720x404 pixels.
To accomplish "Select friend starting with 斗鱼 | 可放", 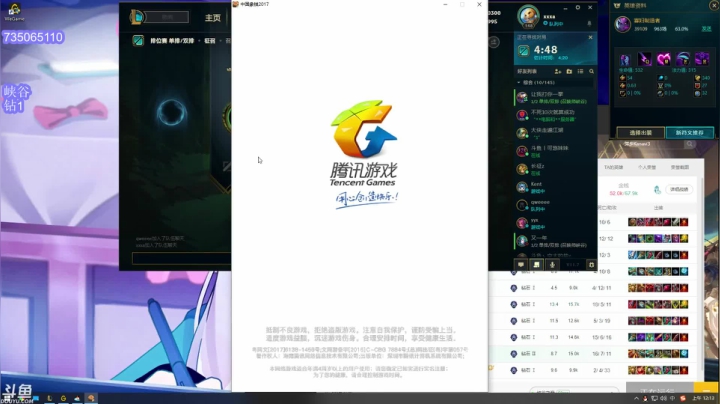I will pos(555,152).
